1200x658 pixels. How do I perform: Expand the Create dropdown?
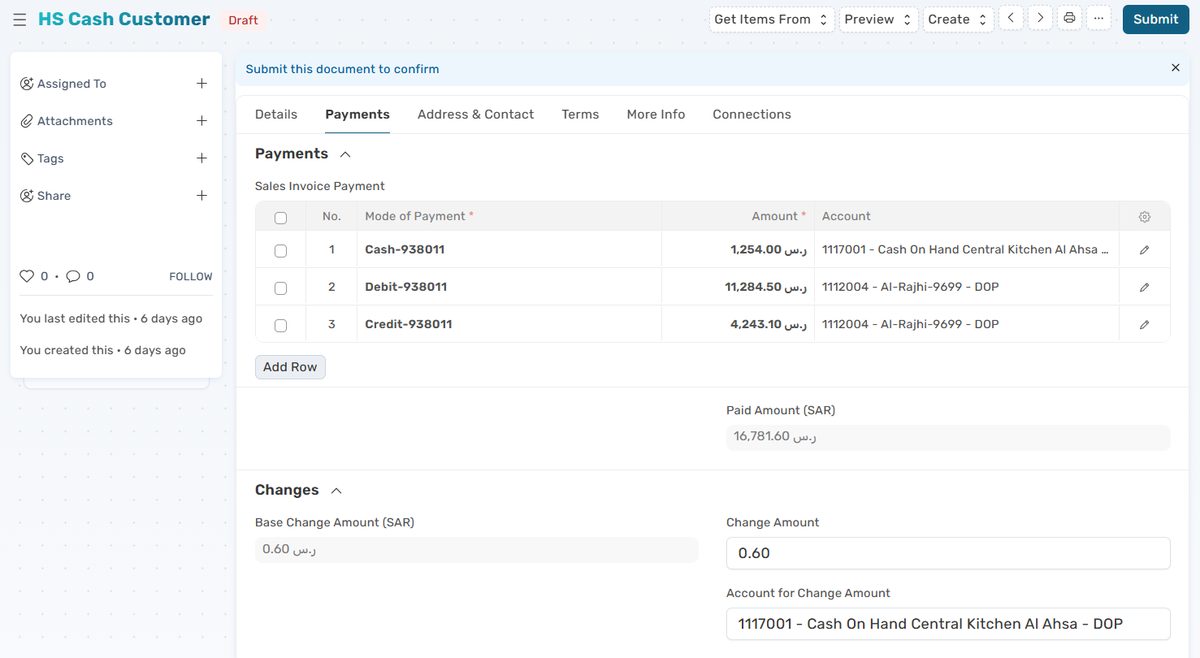[957, 19]
